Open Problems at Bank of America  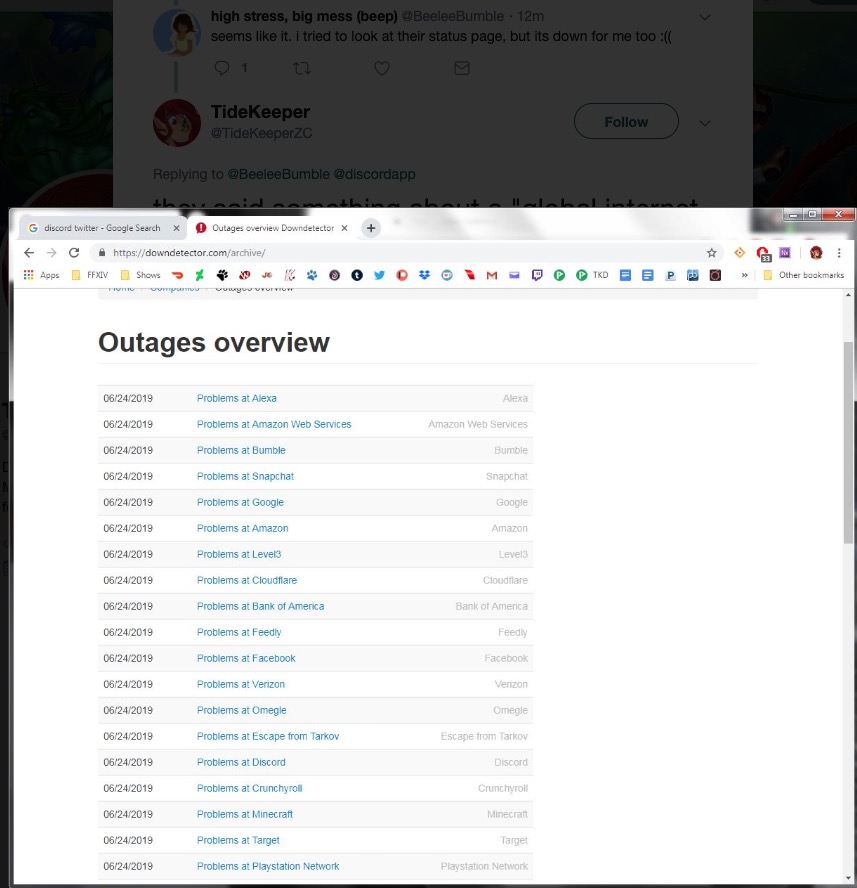point(261,606)
